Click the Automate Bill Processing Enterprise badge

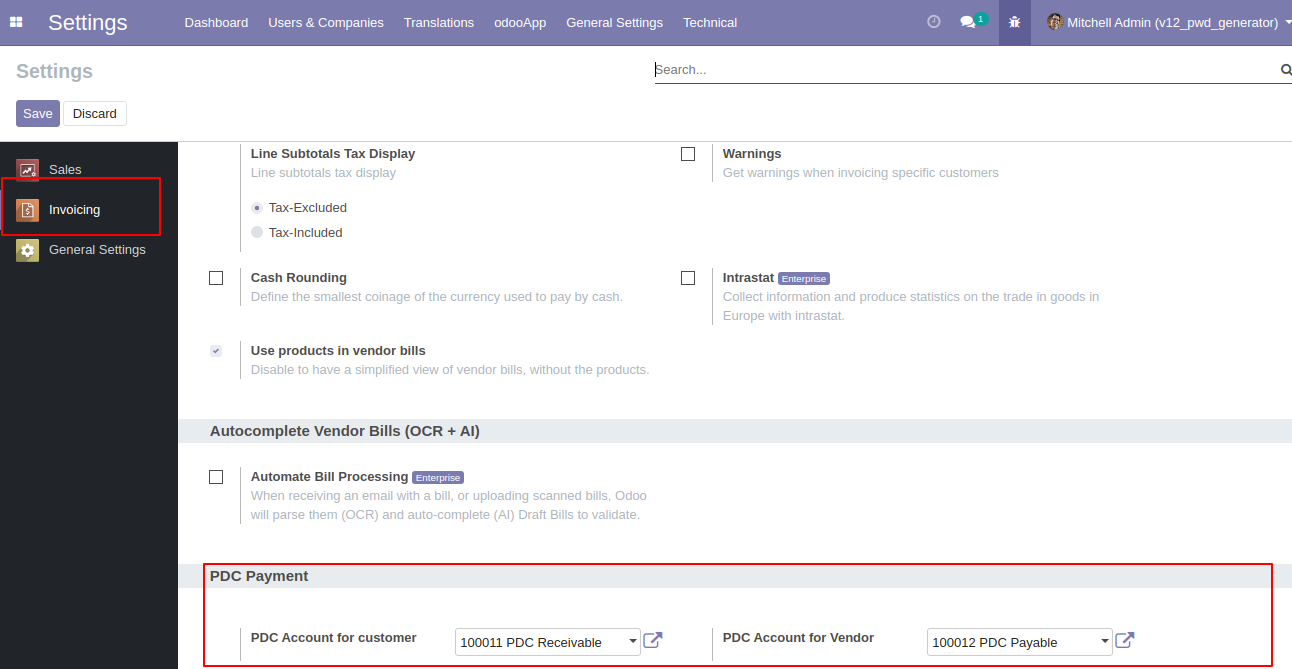click(438, 478)
